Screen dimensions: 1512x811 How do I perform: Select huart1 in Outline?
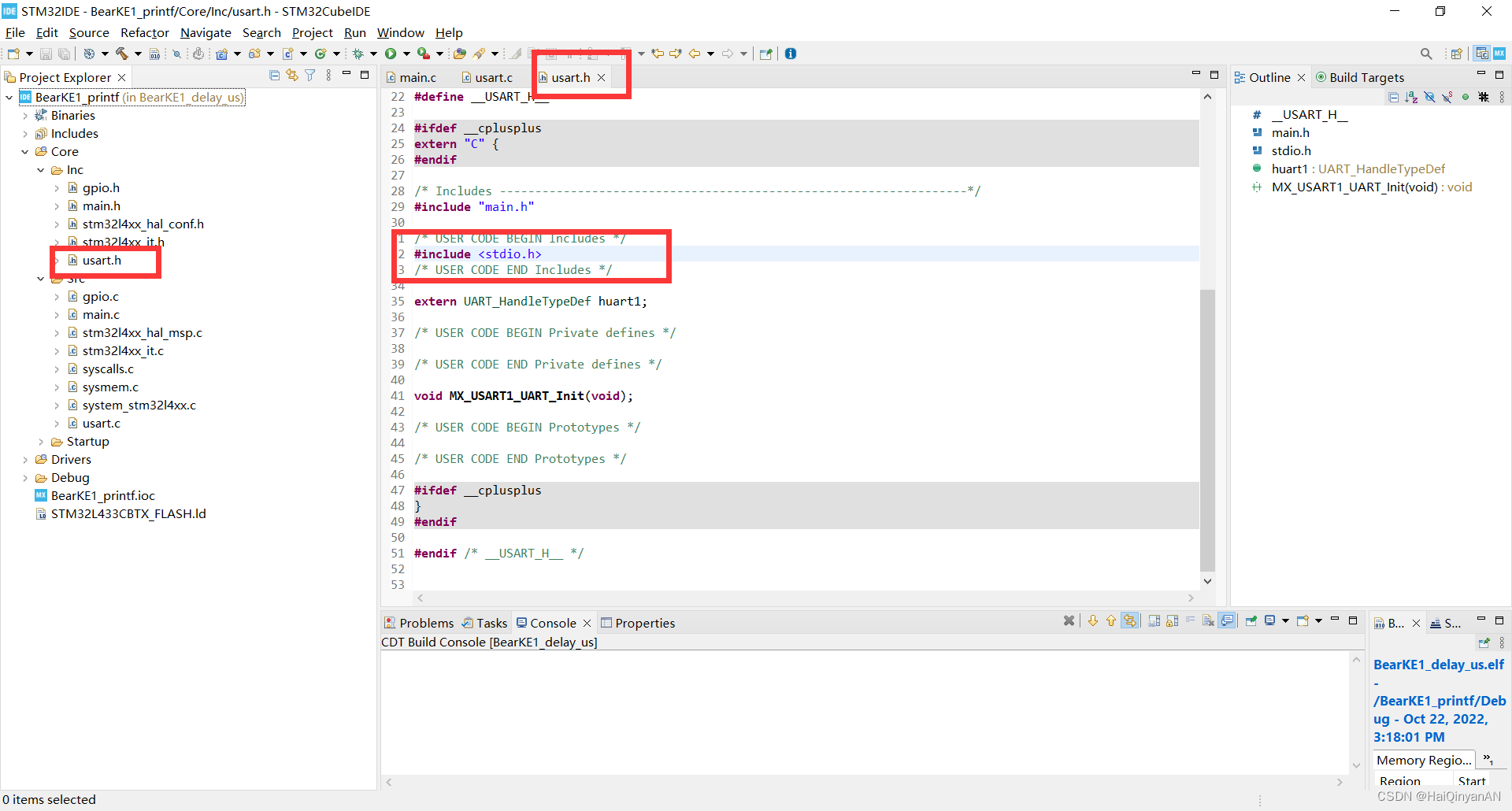[1348, 169]
